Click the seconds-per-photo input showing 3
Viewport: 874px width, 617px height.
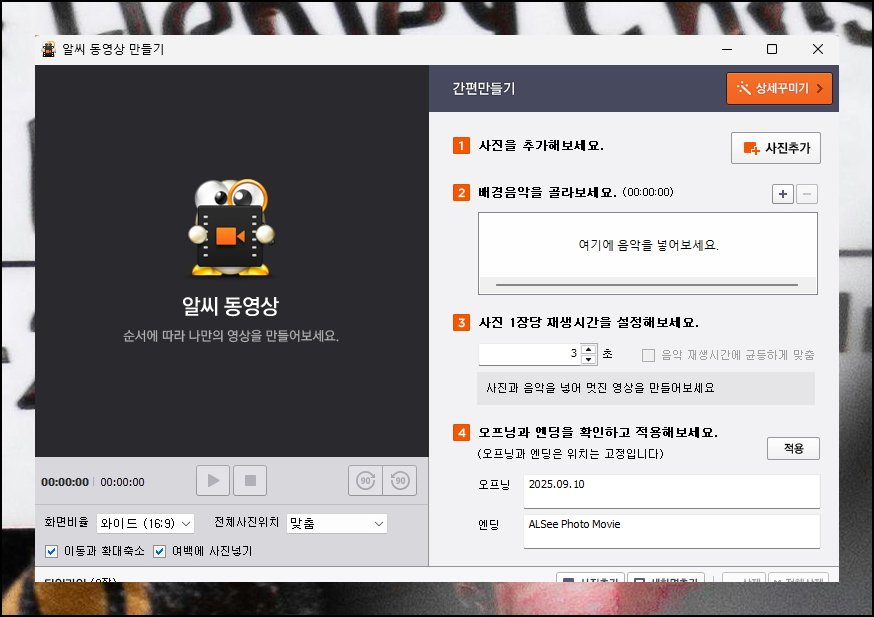529,353
